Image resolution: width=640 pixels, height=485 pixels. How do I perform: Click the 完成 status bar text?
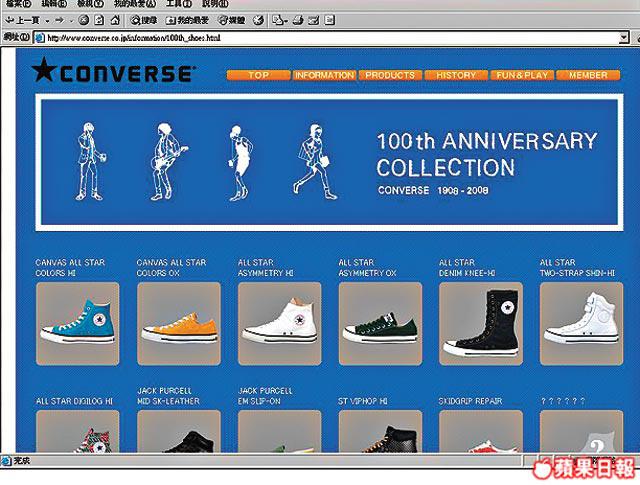point(22,461)
